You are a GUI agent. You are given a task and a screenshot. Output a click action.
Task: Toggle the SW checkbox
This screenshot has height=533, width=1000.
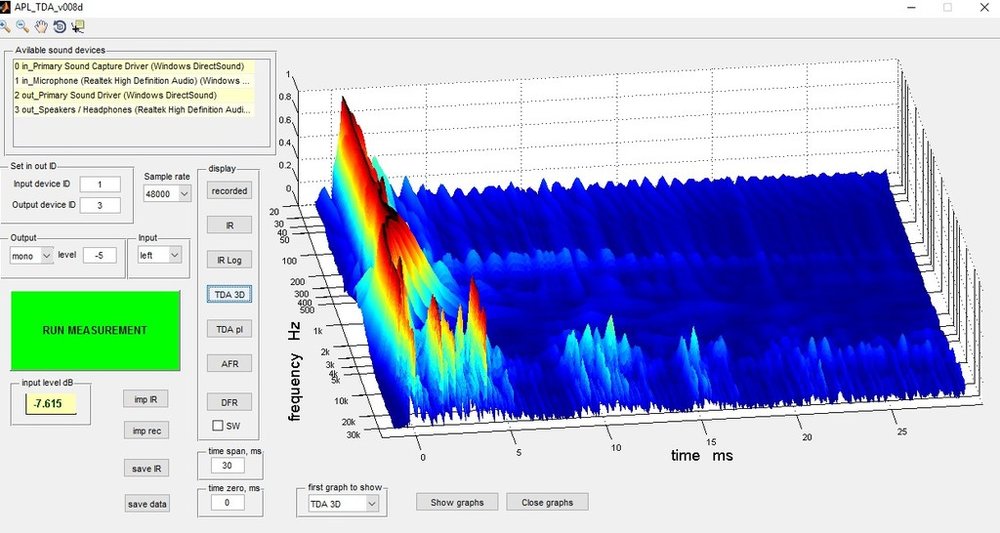pos(218,425)
